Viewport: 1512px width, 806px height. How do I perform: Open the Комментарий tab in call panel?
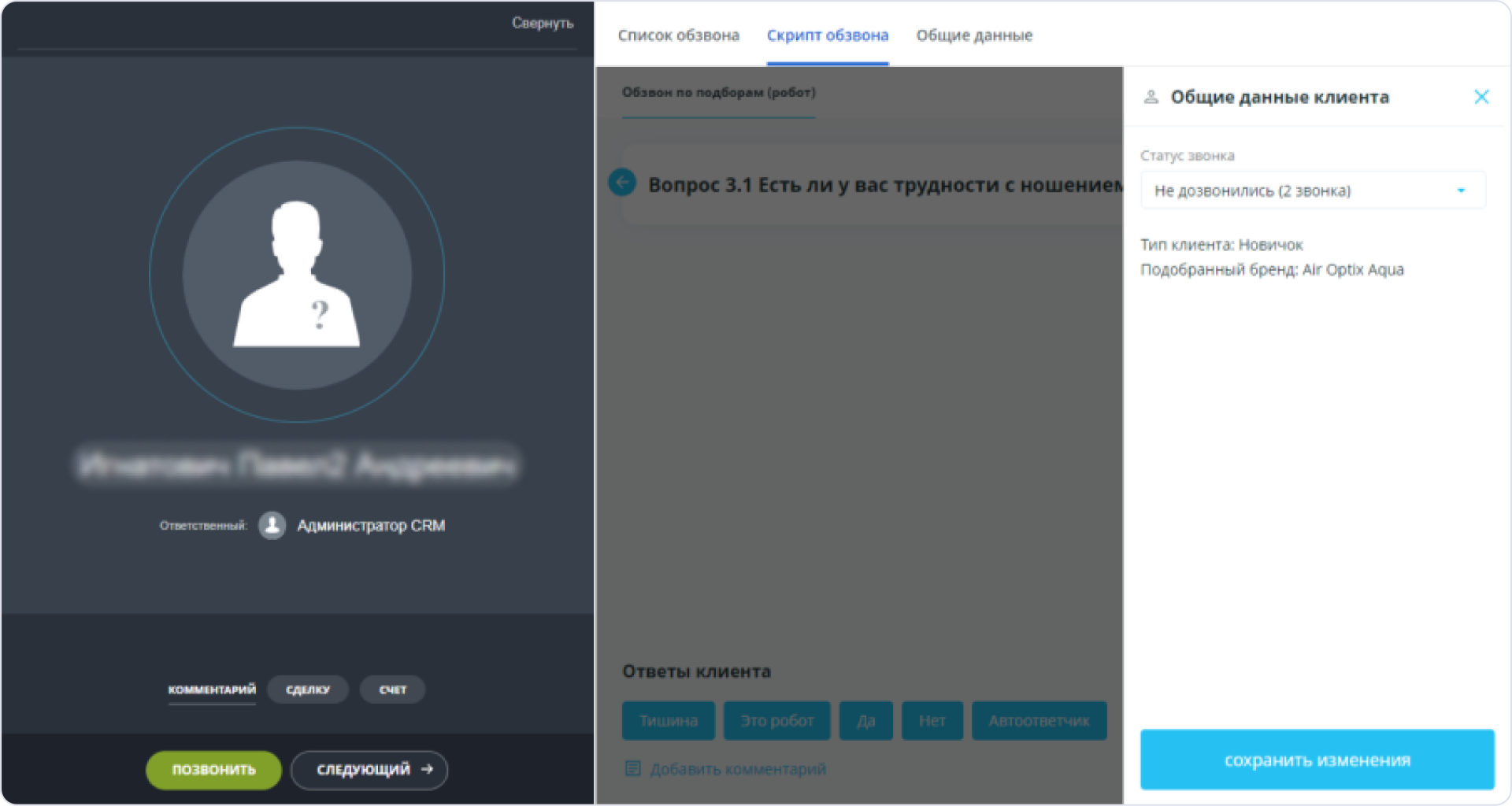212,690
